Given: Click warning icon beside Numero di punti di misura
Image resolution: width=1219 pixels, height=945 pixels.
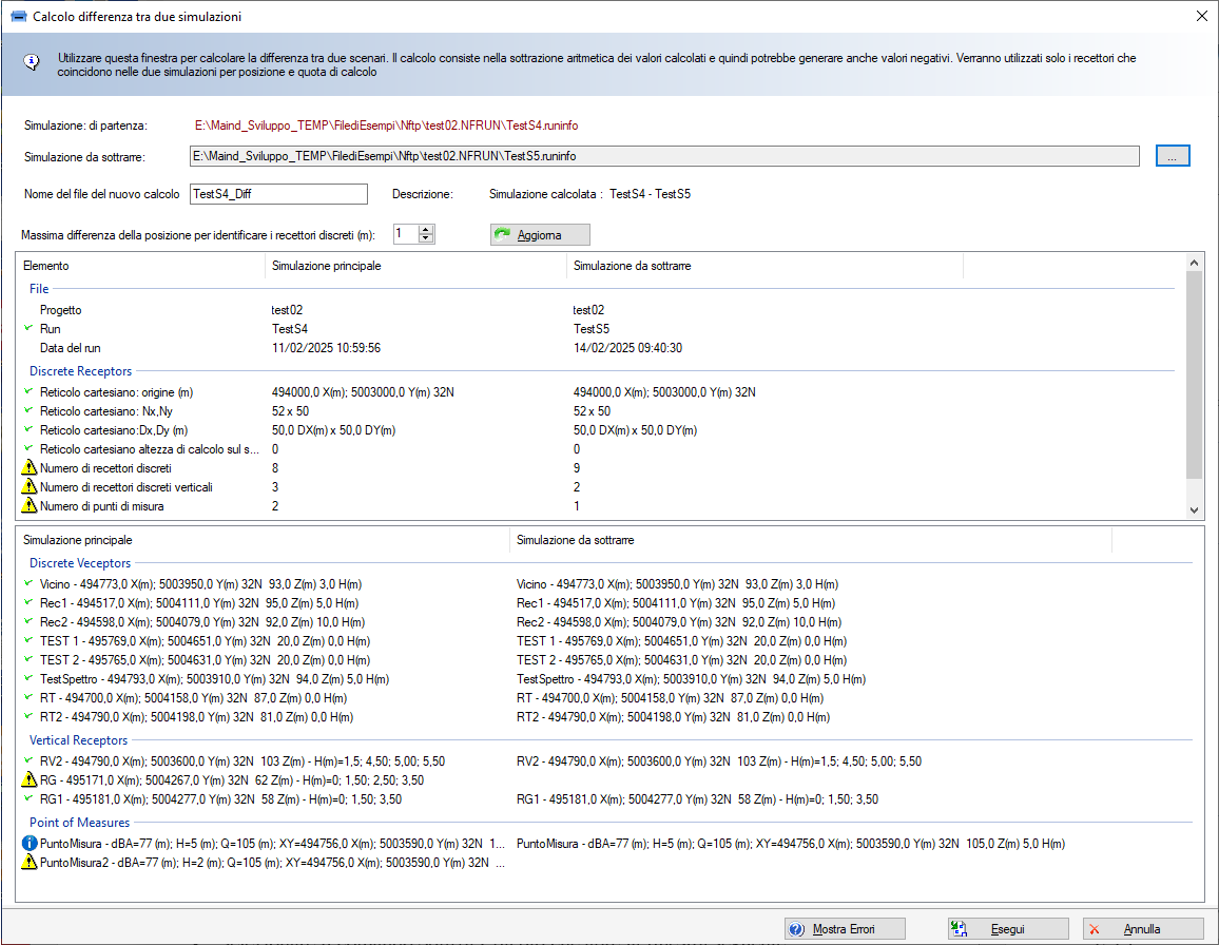Looking at the screenshot, I should [x=29, y=506].
